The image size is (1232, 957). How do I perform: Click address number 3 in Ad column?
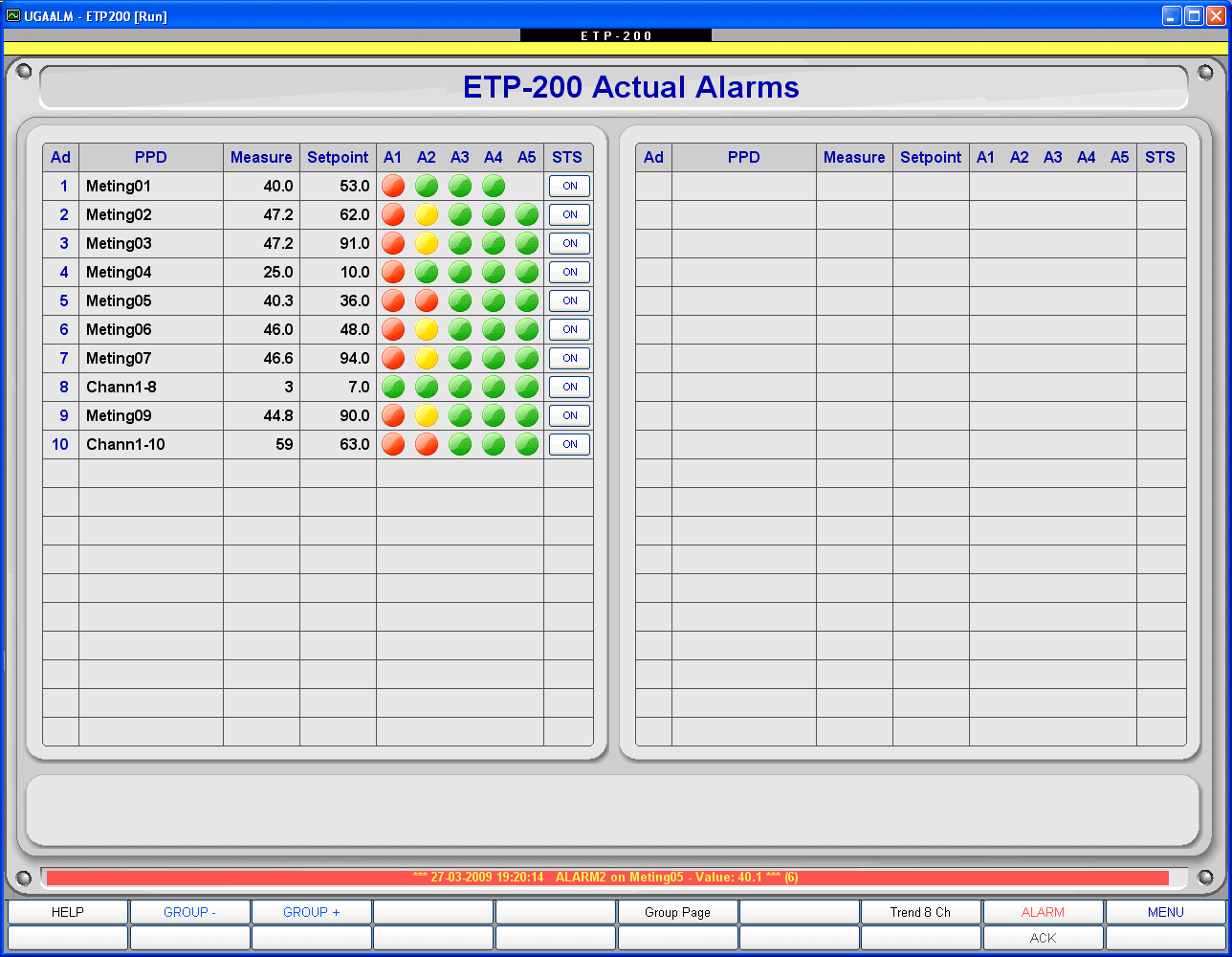click(64, 243)
